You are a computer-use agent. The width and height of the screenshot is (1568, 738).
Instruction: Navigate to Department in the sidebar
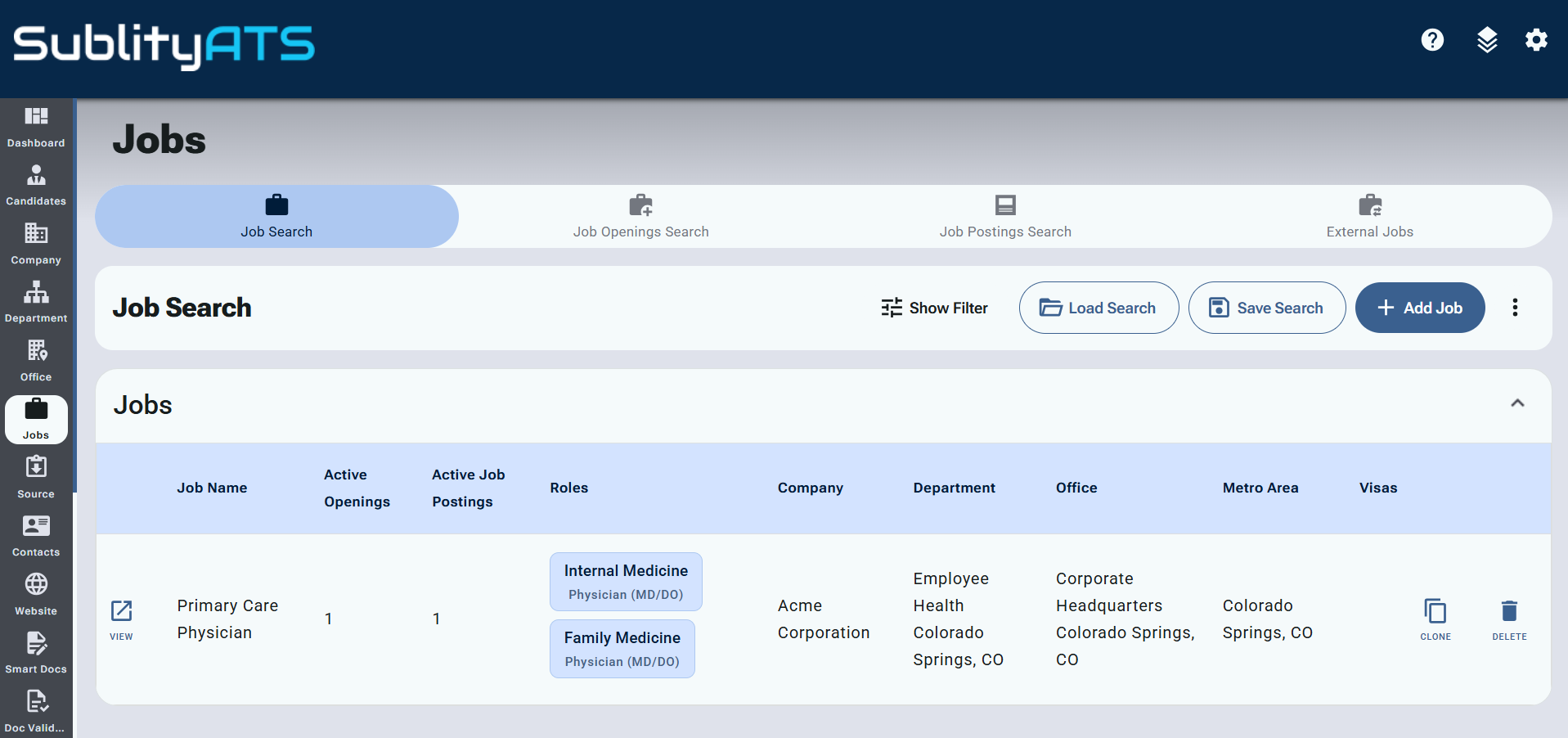pyautogui.click(x=36, y=303)
